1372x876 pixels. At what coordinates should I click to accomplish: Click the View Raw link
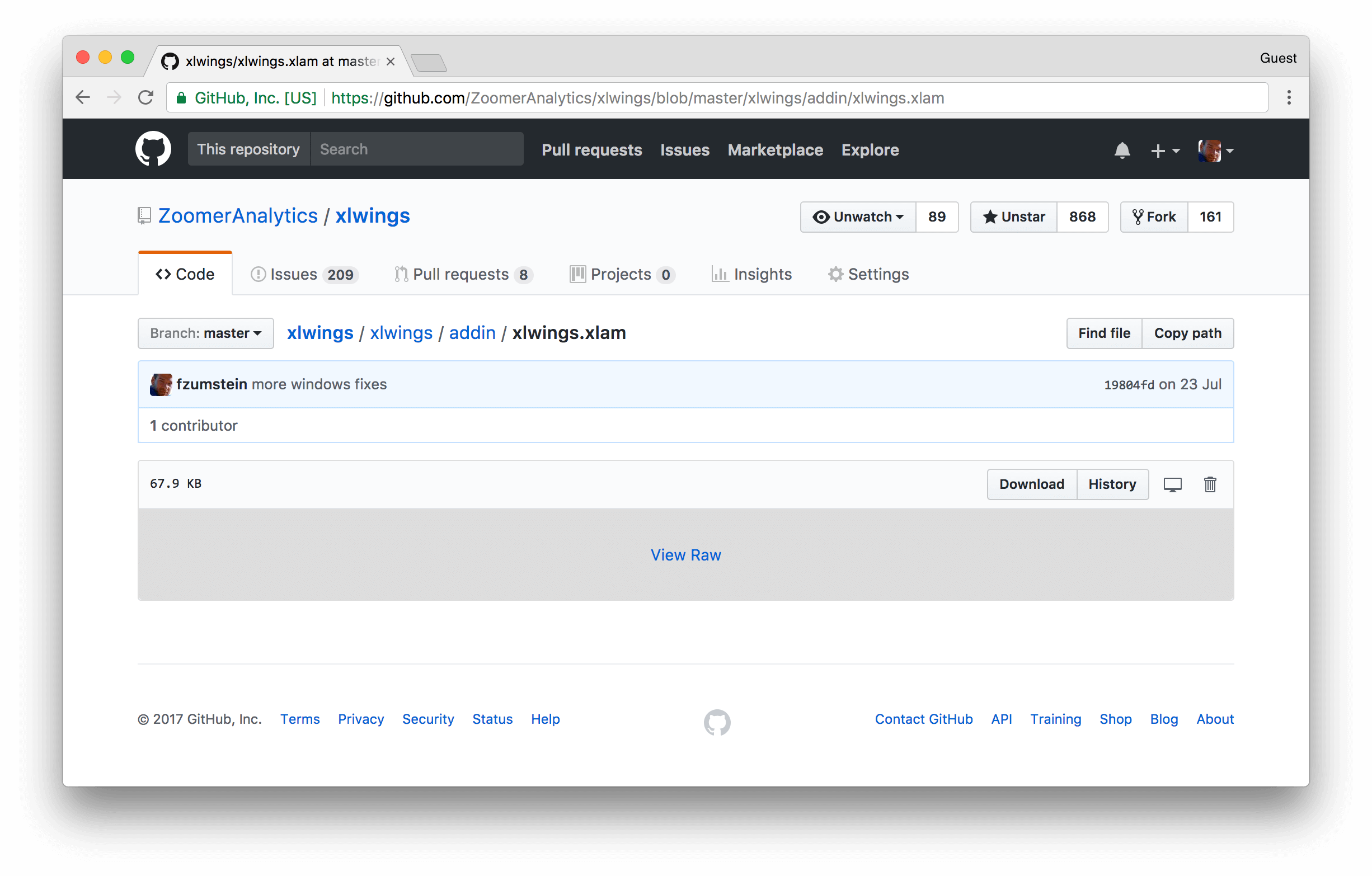click(x=685, y=555)
